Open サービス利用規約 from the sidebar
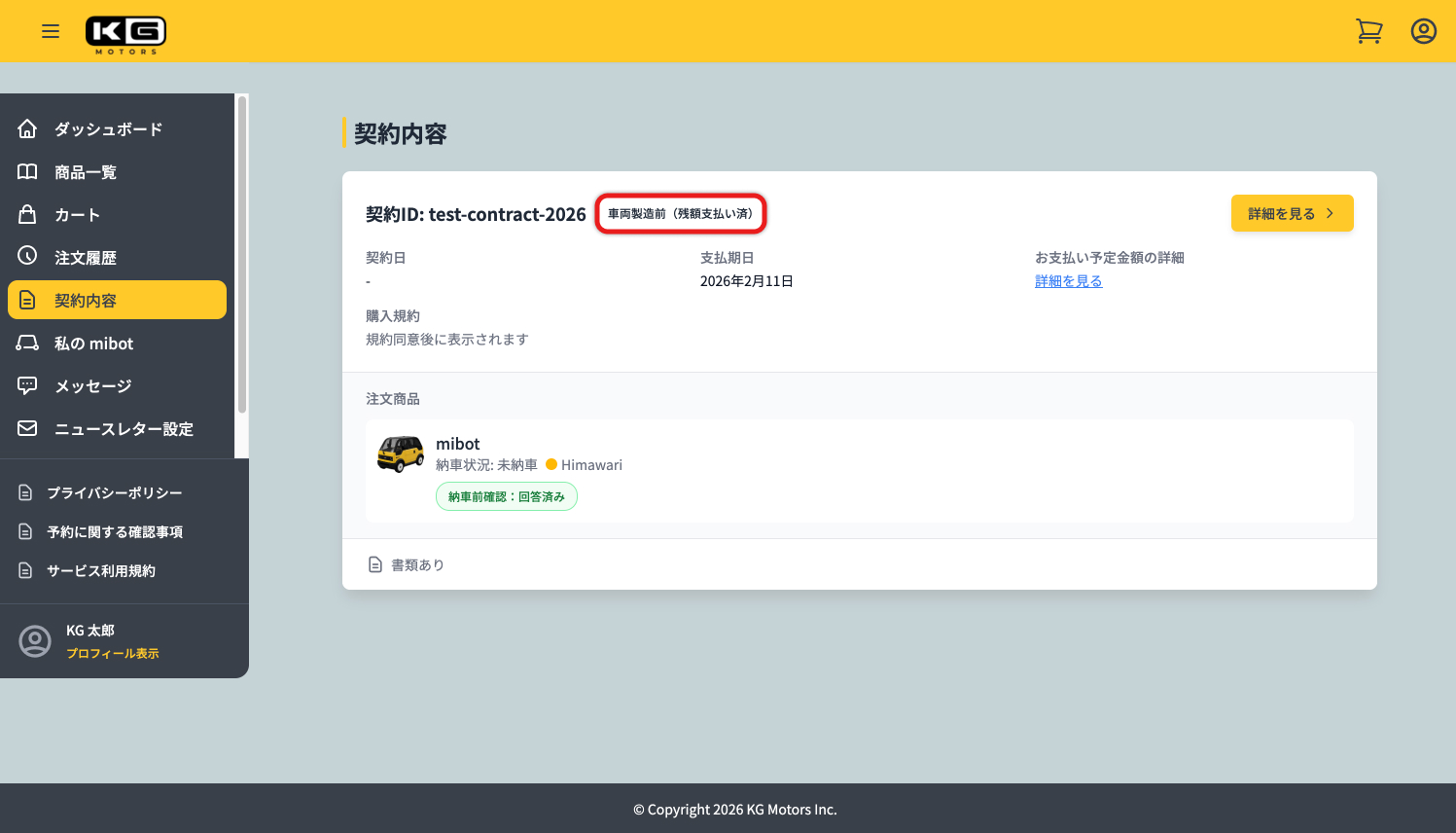Screen dimensions: 1456x833 click(x=101, y=570)
